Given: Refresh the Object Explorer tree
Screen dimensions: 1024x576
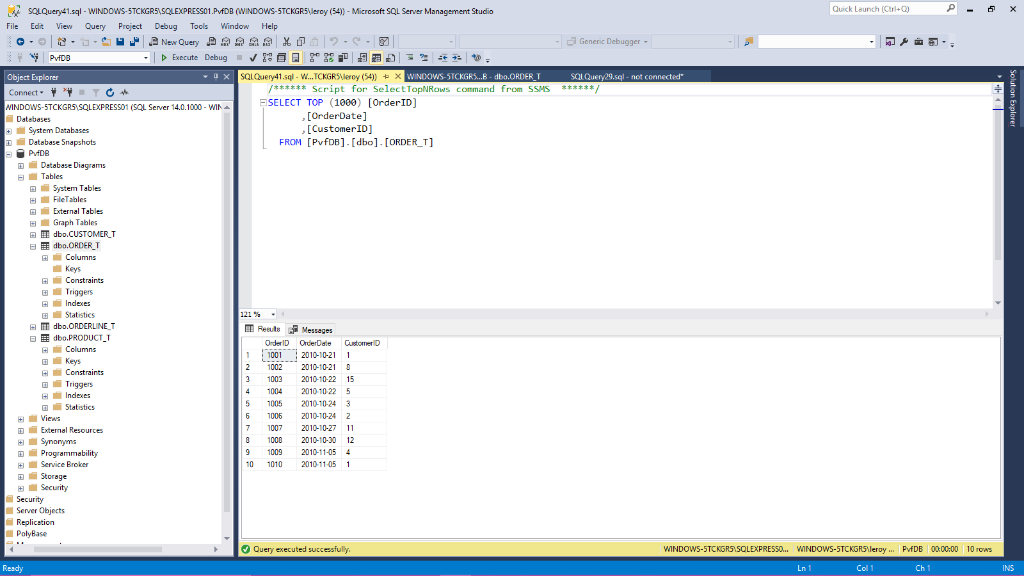Looking at the screenshot, I should click(x=109, y=92).
